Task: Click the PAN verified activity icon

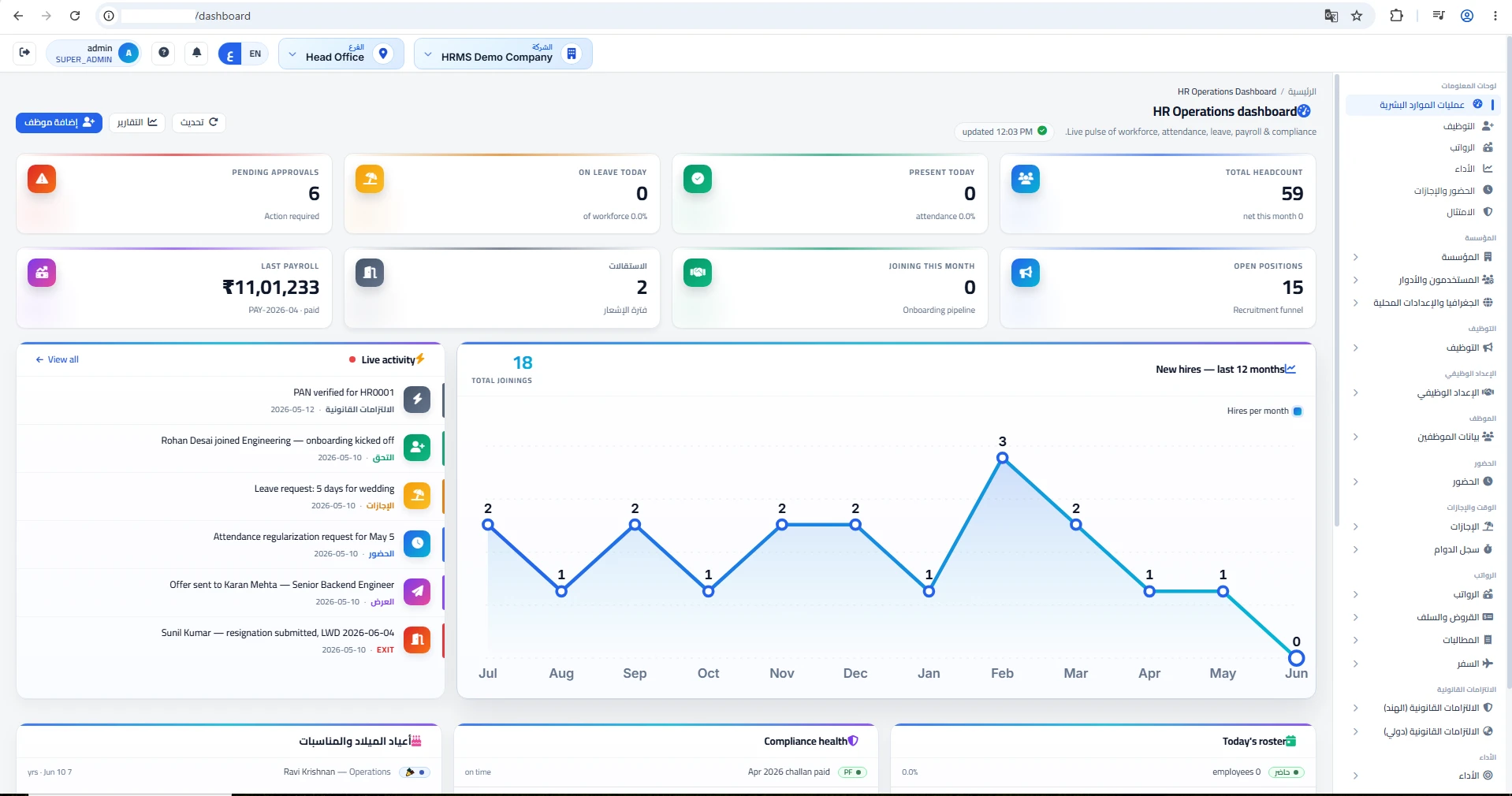Action: pos(417,400)
